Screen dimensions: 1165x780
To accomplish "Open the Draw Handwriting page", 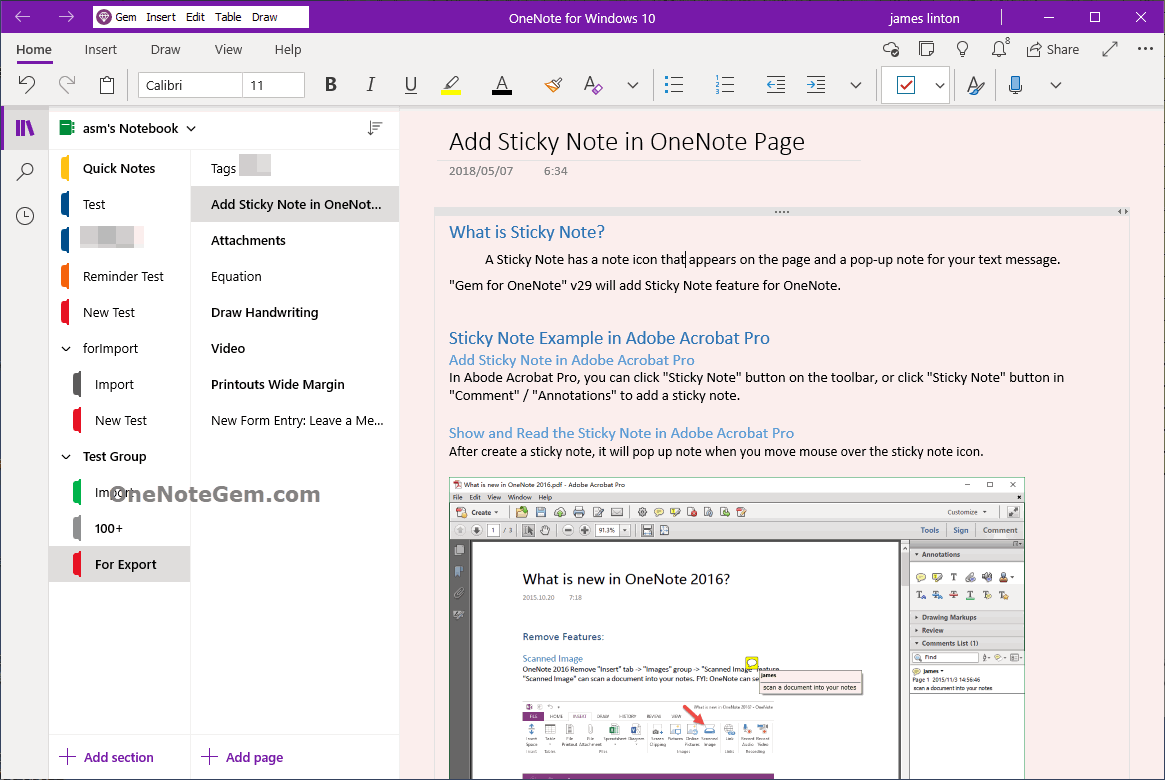I will (x=295, y=313).
